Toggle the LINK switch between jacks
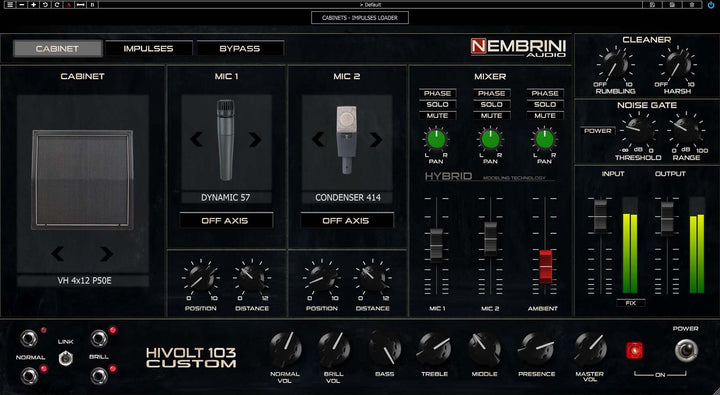Viewport: 720px width, 395px height. coord(65,358)
